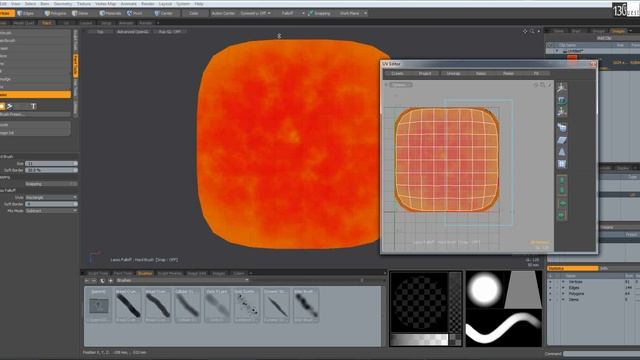Switch to the Paint Tools tab in bottom panel
Viewport: 640px width, 360px height.
click(123, 273)
